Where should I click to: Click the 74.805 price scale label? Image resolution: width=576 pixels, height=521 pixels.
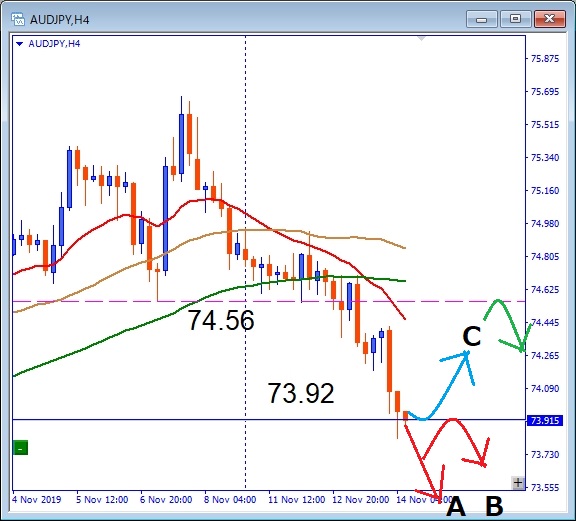545,256
